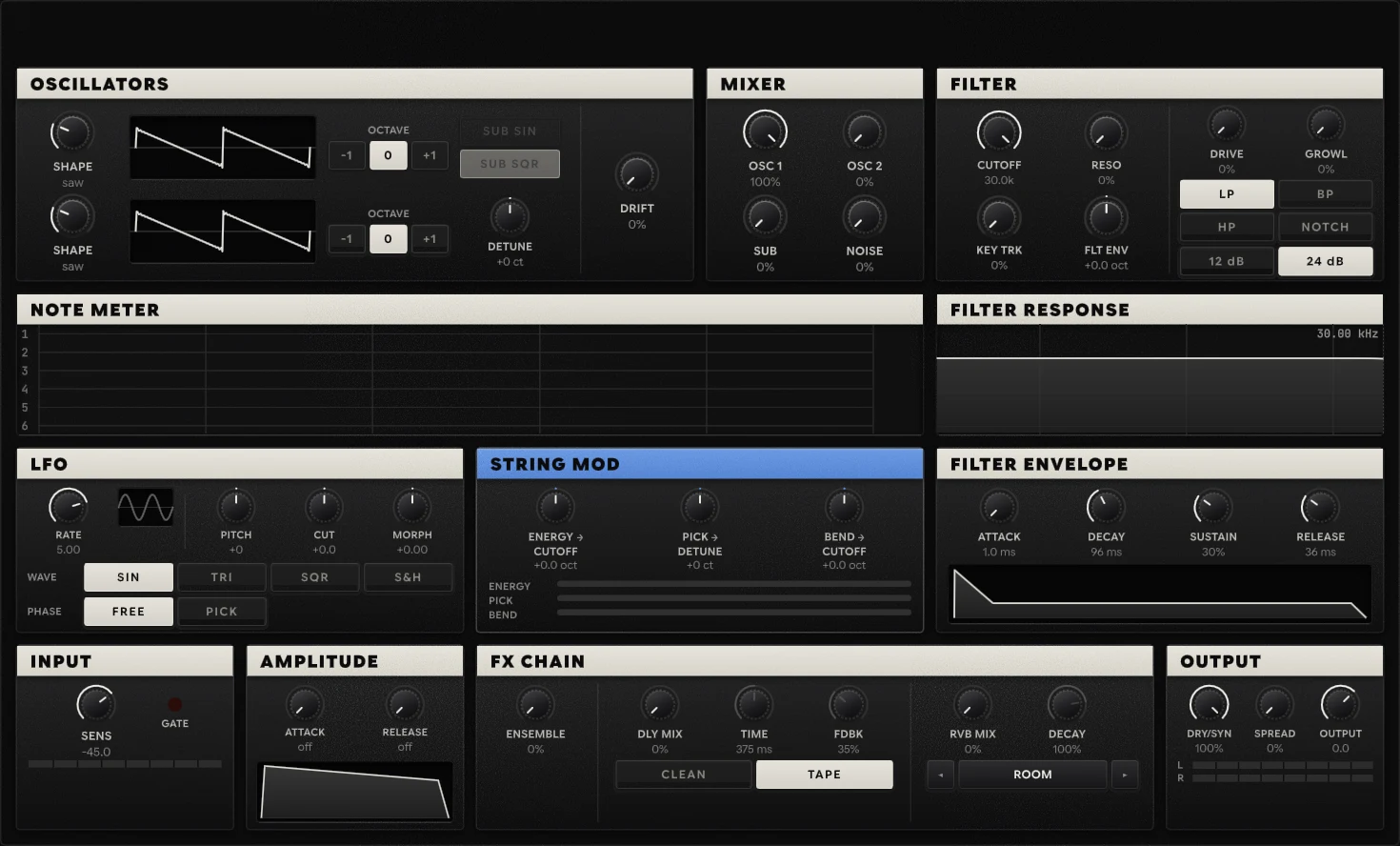This screenshot has height=846, width=1400.
Task: Switch filter slope to 12 dB
Action: [1227, 261]
